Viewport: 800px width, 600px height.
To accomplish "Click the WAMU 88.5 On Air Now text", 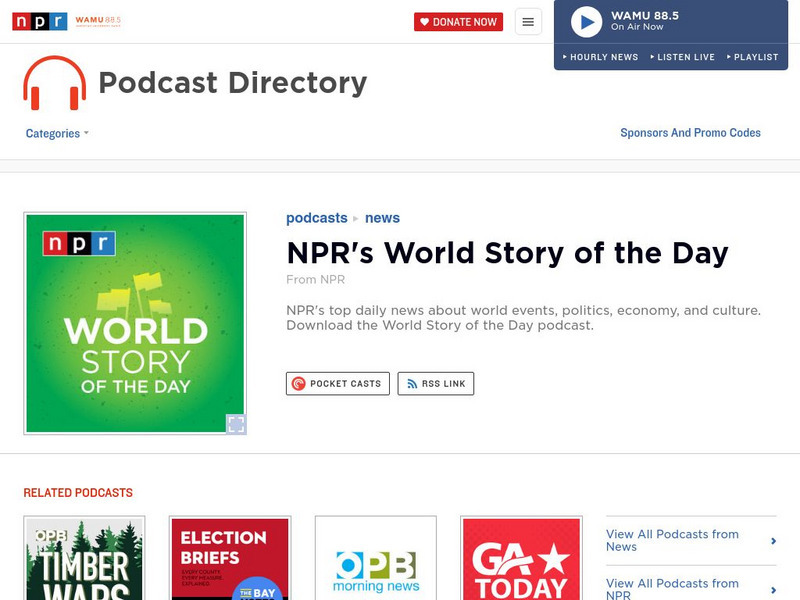I will click(644, 21).
